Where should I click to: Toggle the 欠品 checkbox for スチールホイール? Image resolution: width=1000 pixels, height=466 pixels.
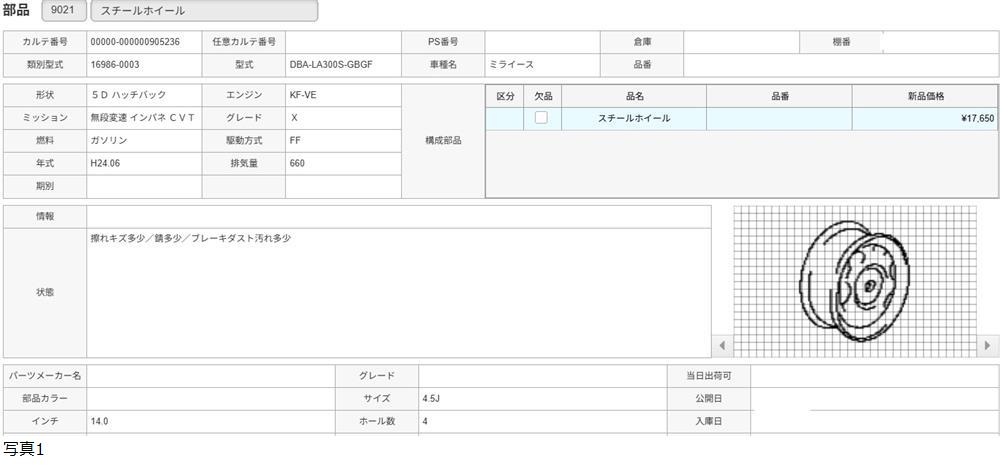click(x=541, y=118)
